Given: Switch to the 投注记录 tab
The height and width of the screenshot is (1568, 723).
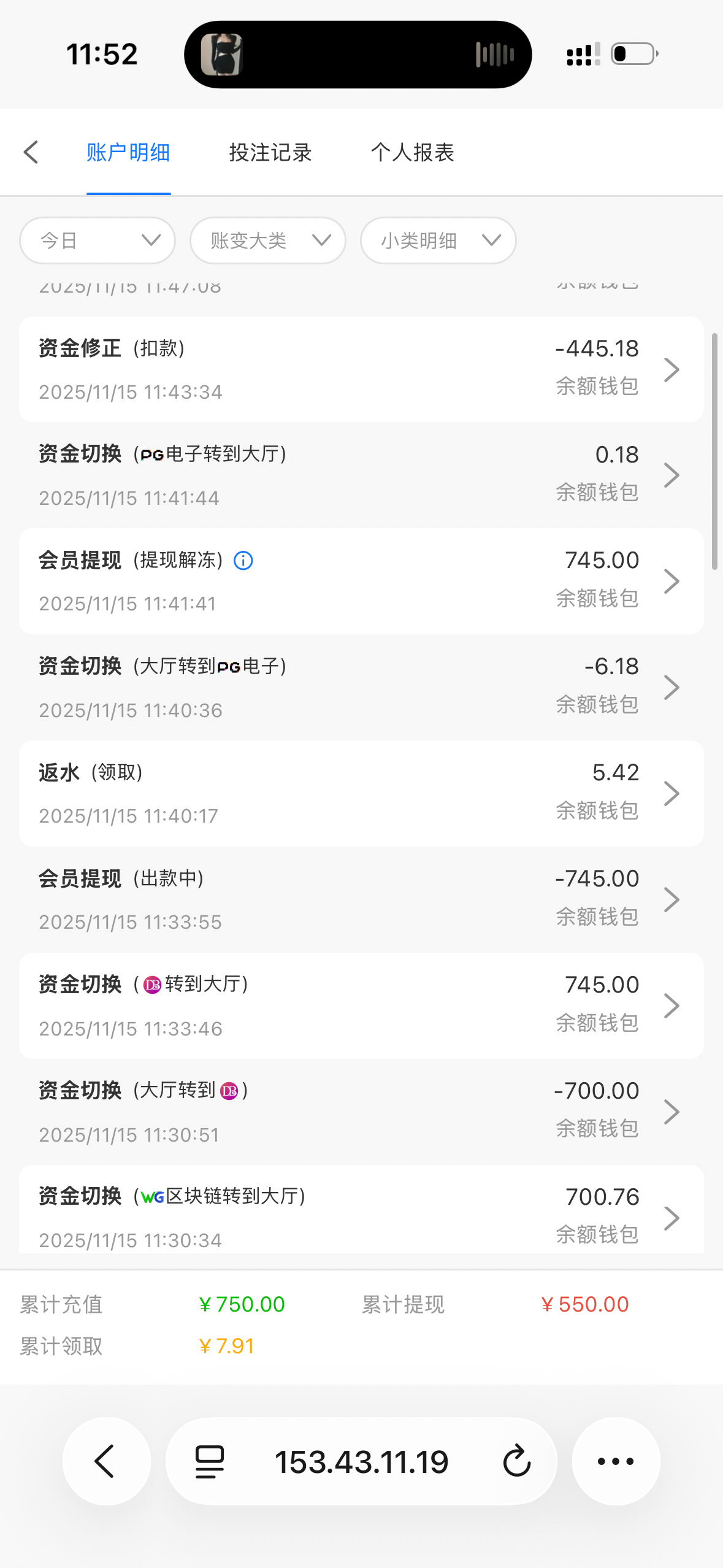Looking at the screenshot, I should tap(270, 152).
